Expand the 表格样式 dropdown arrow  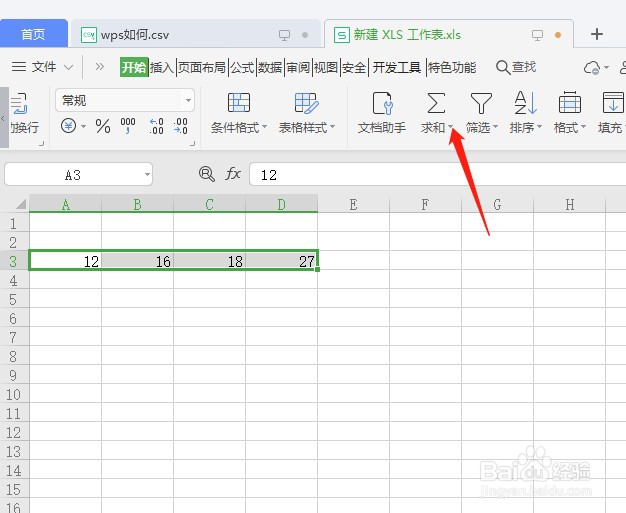point(332,127)
